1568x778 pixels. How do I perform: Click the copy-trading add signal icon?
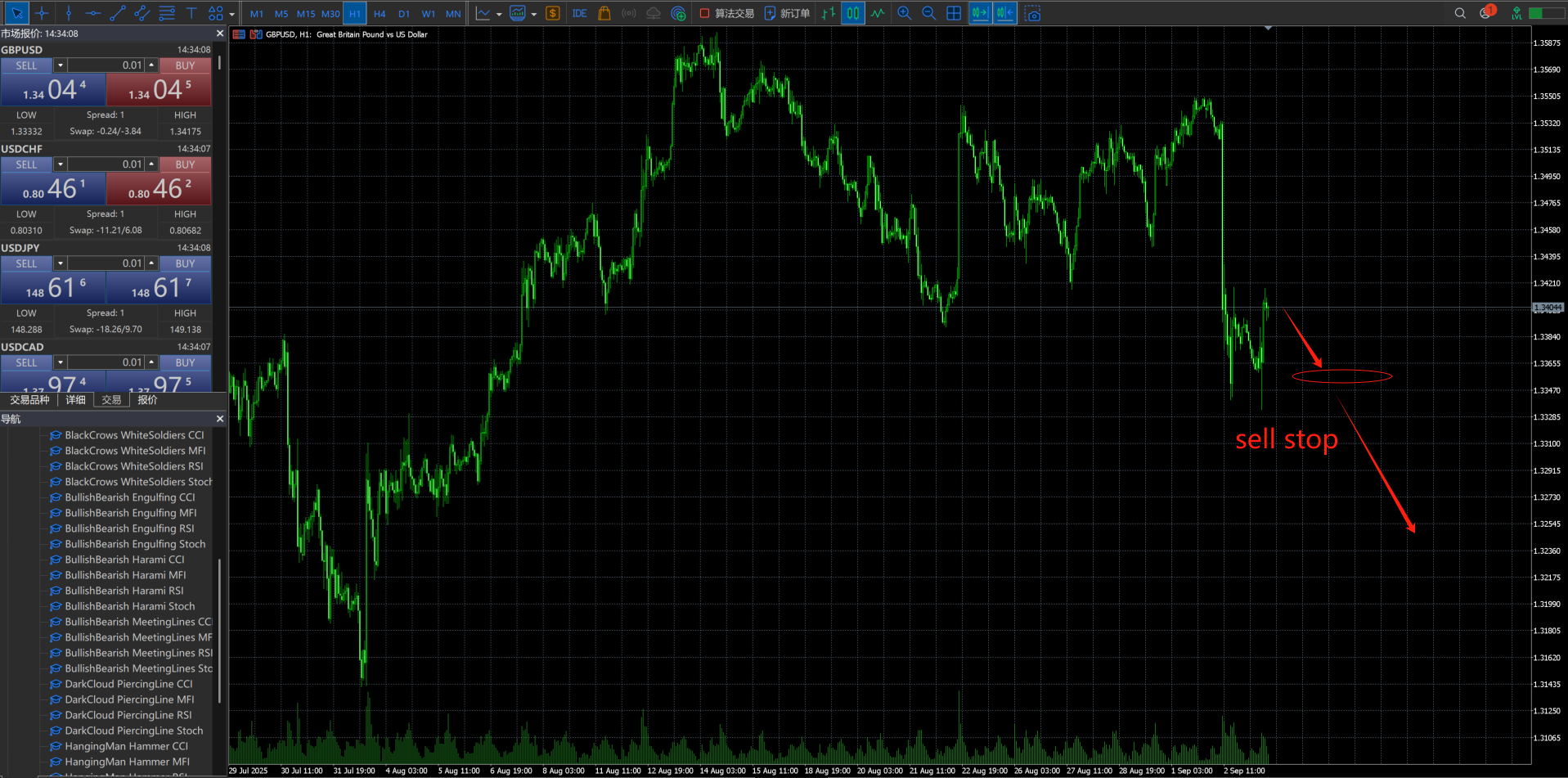click(x=678, y=13)
